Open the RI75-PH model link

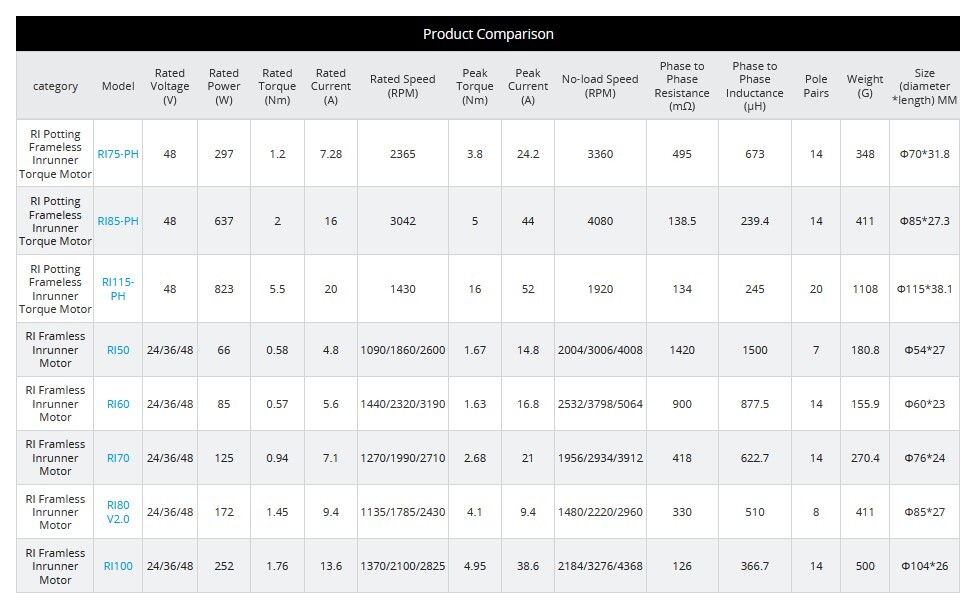(118, 154)
